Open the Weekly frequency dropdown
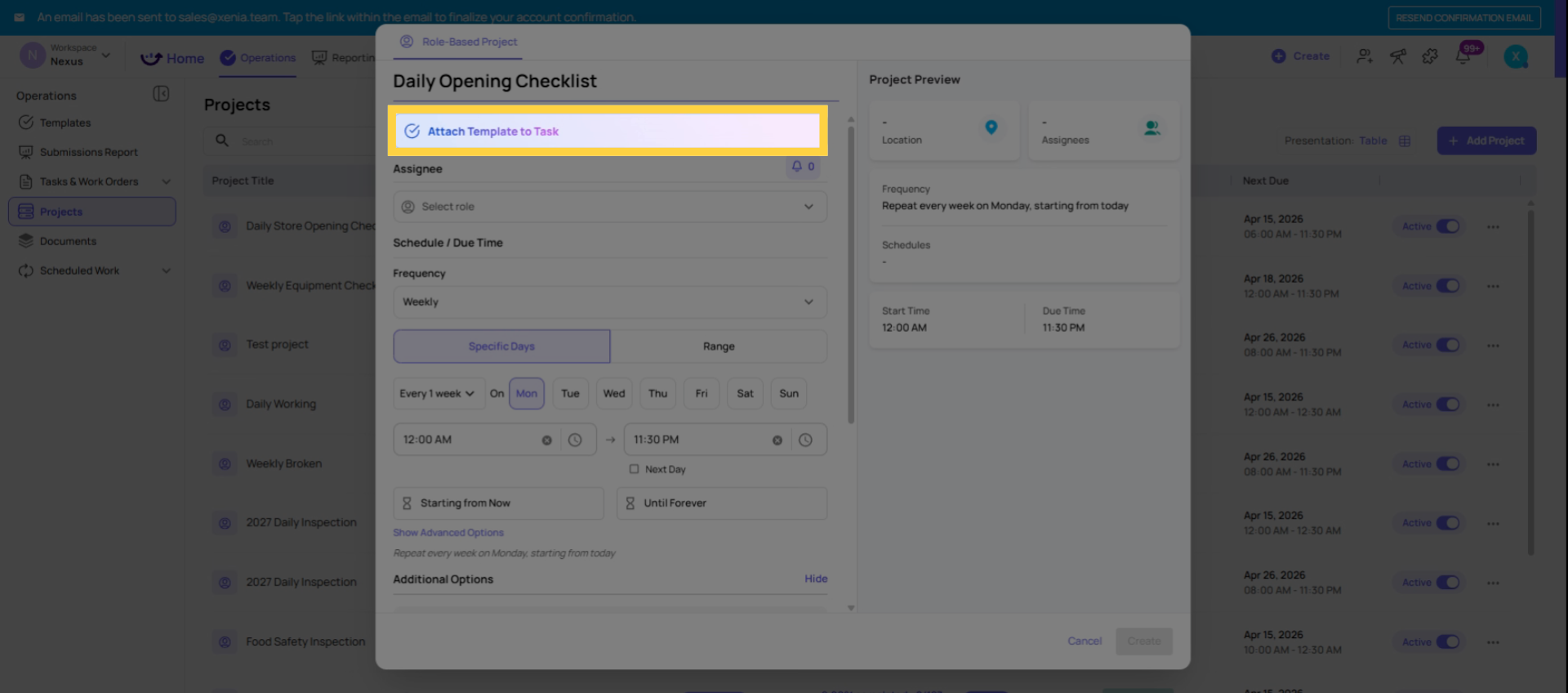Viewport: 1568px width, 693px height. click(x=610, y=302)
